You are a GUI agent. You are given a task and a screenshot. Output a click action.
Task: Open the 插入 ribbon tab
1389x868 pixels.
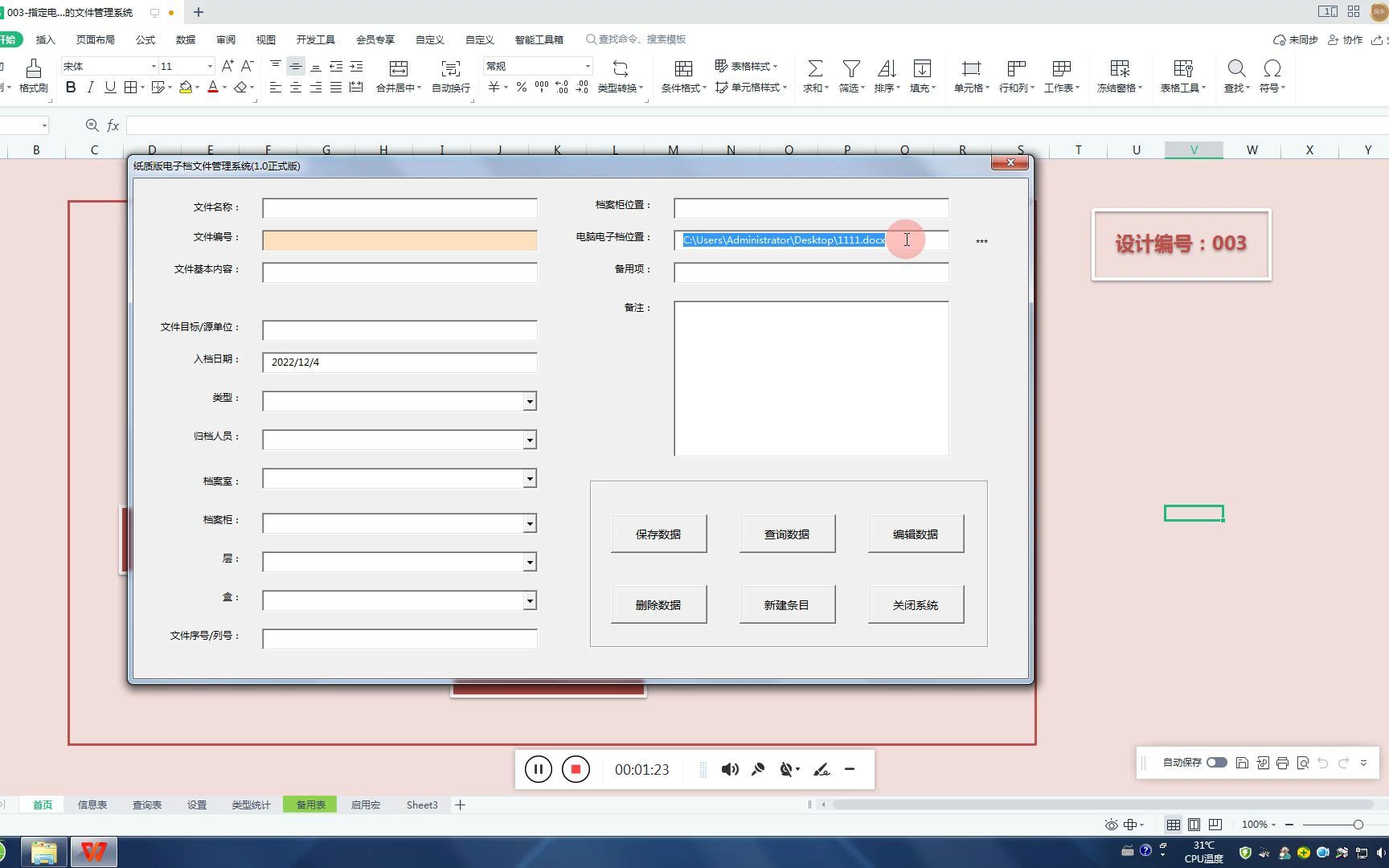46,39
